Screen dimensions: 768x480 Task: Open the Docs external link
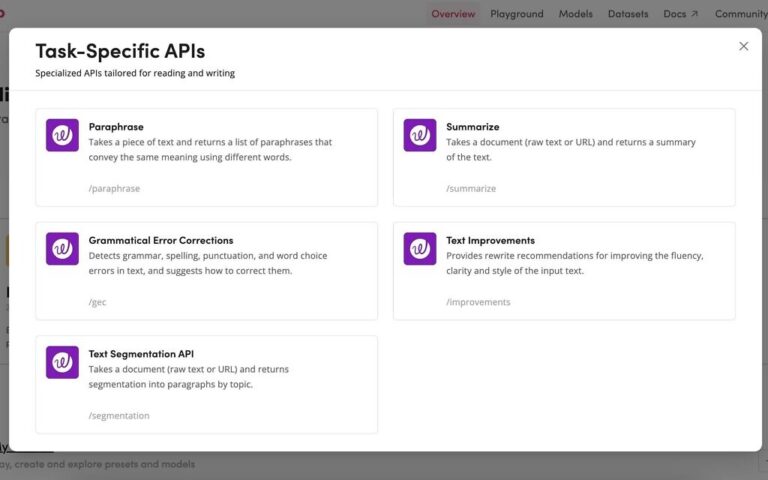pyautogui.click(x=681, y=14)
